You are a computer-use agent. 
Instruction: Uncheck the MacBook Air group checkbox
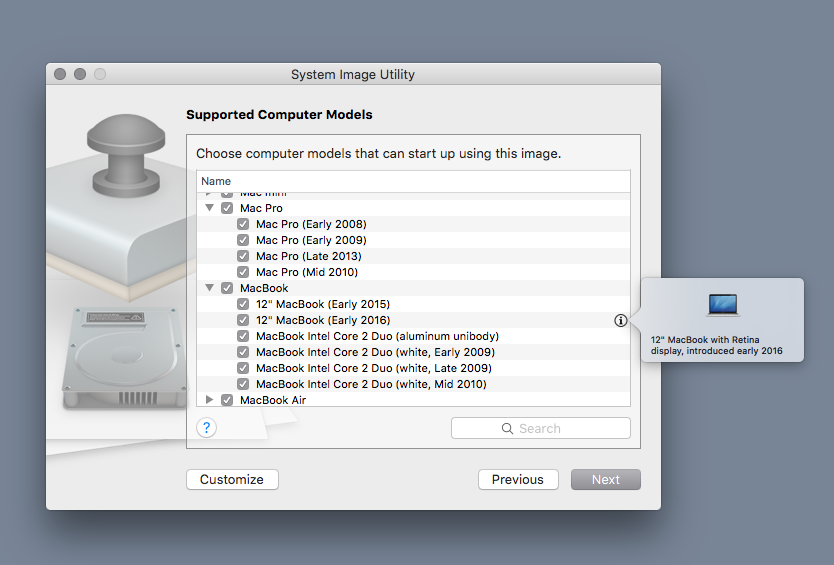[x=227, y=400]
